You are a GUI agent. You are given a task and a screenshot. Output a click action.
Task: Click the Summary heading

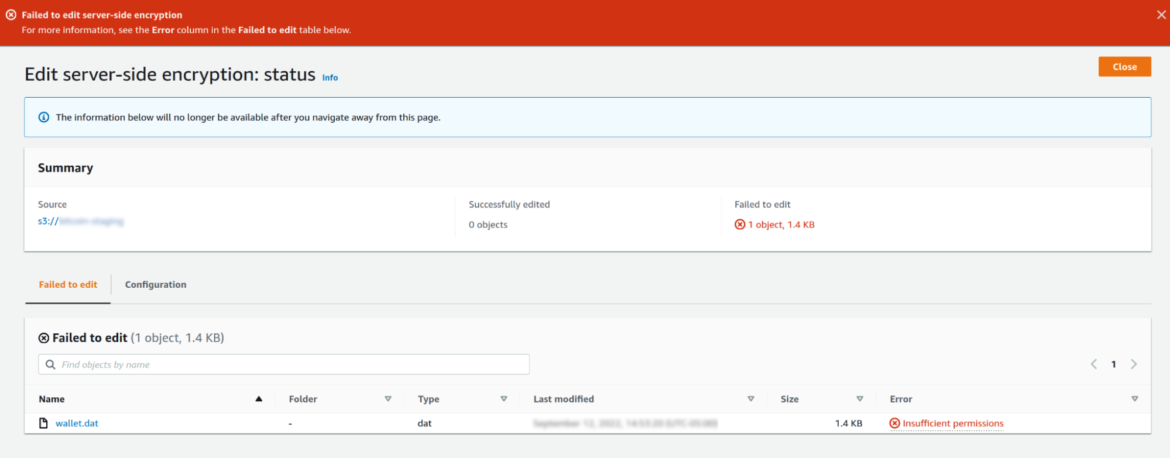(x=66, y=168)
